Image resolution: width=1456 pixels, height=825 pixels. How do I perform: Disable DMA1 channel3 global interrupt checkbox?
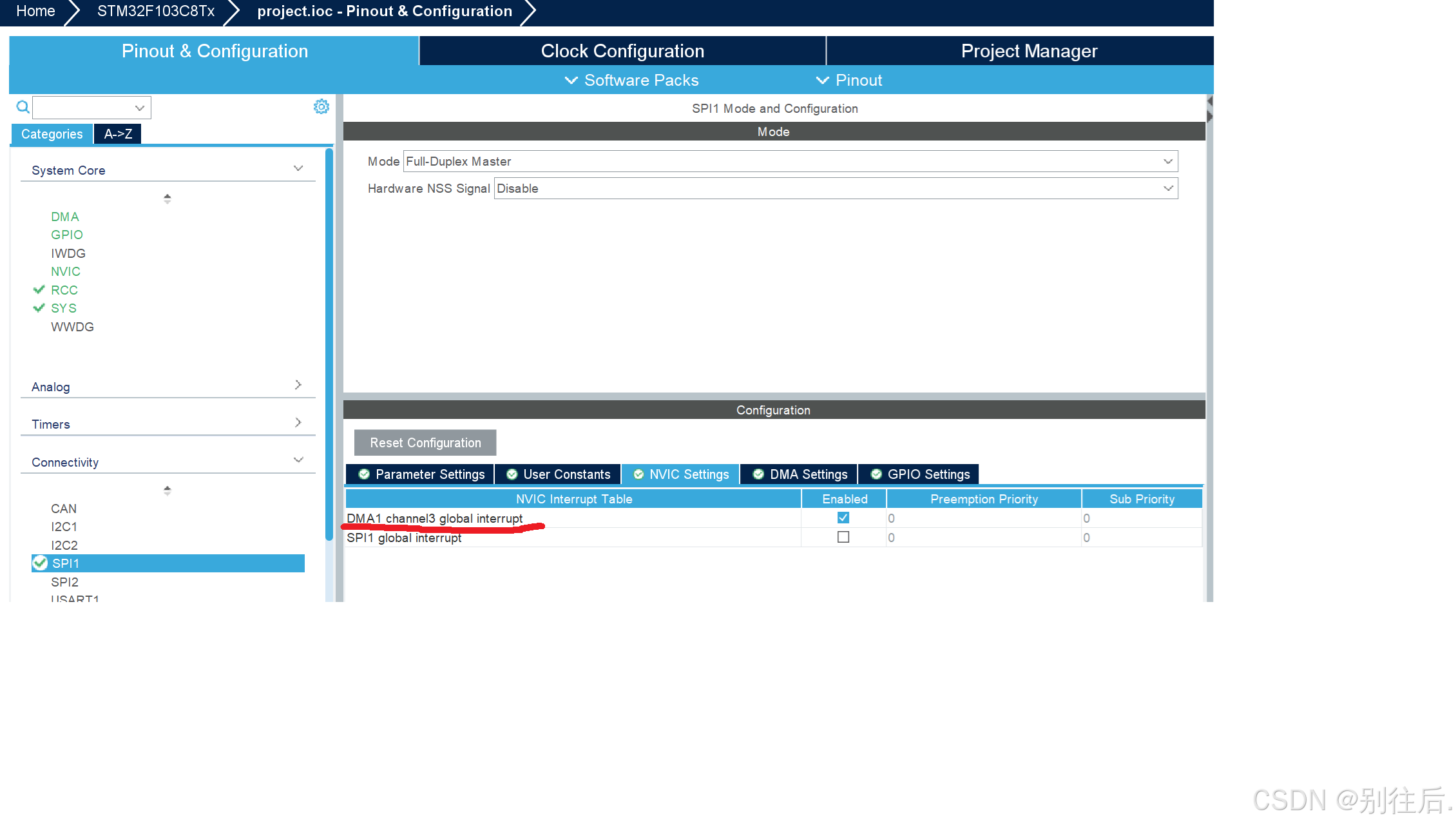click(843, 518)
